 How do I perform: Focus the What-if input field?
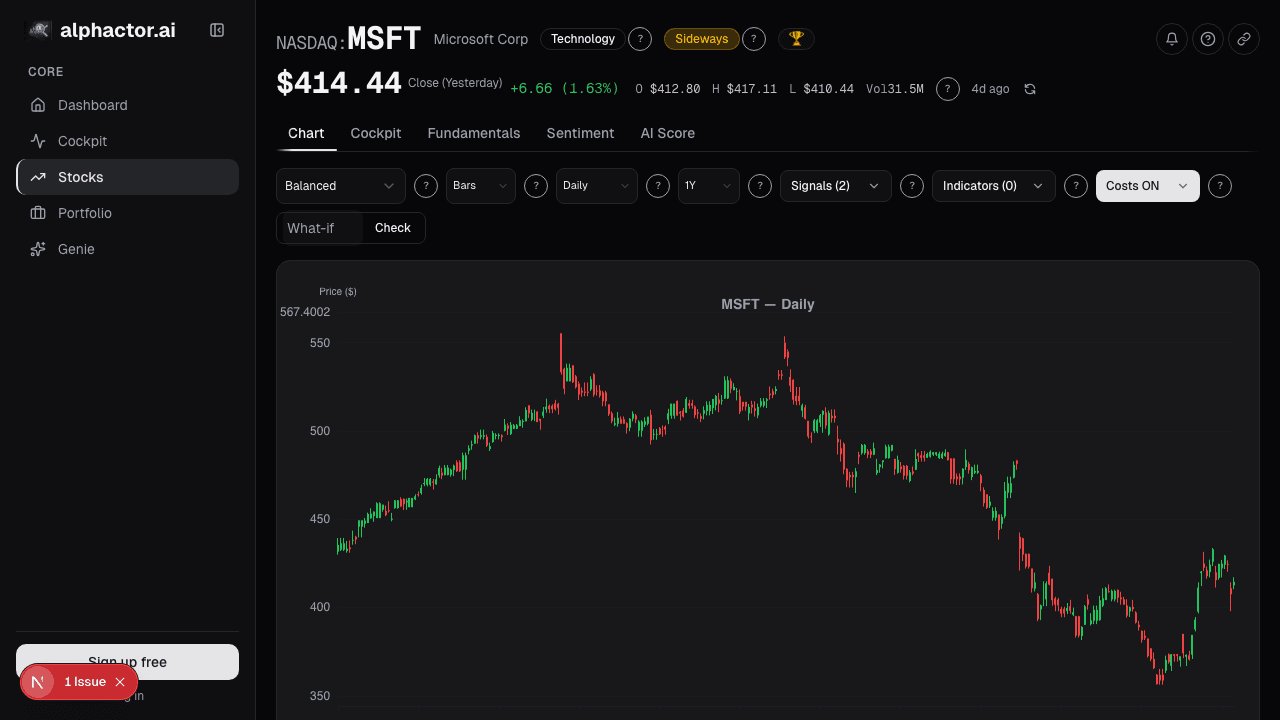pos(320,228)
